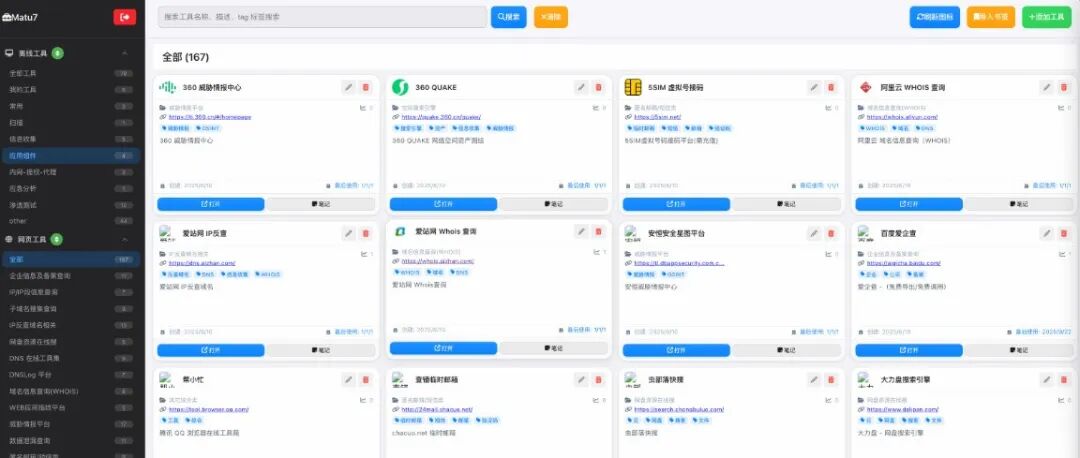Click 打开 on the 360 QUAKE card
Image resolution: width=1080 pixels, height=458 pixels.
pos(444,204)
